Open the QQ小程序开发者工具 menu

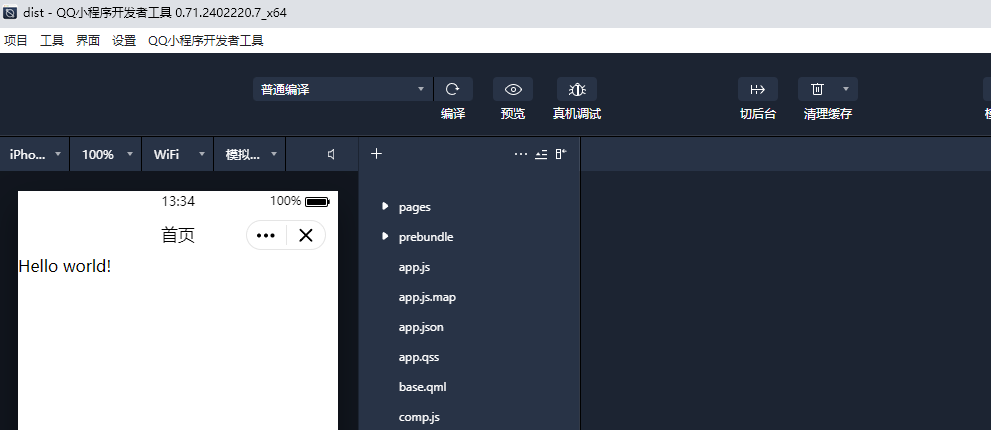pos(205,41)
